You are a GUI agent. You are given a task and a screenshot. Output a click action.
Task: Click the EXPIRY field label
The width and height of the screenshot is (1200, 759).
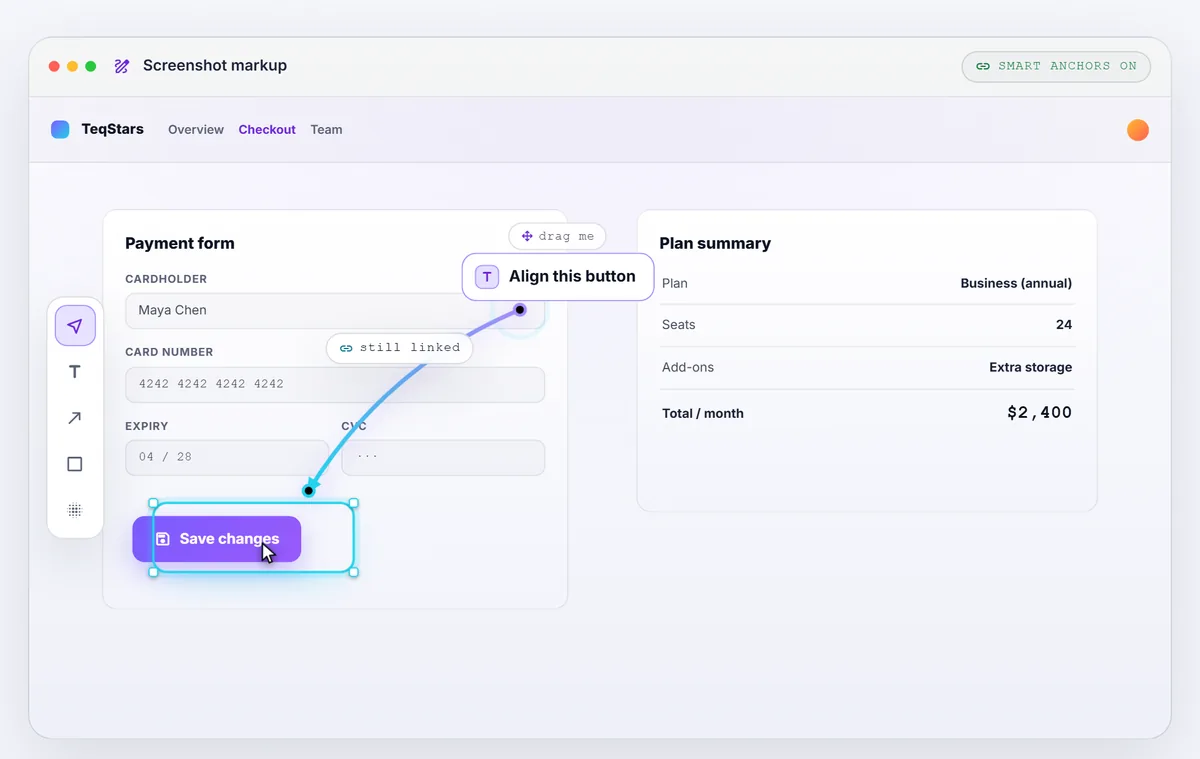click(147, 426)
